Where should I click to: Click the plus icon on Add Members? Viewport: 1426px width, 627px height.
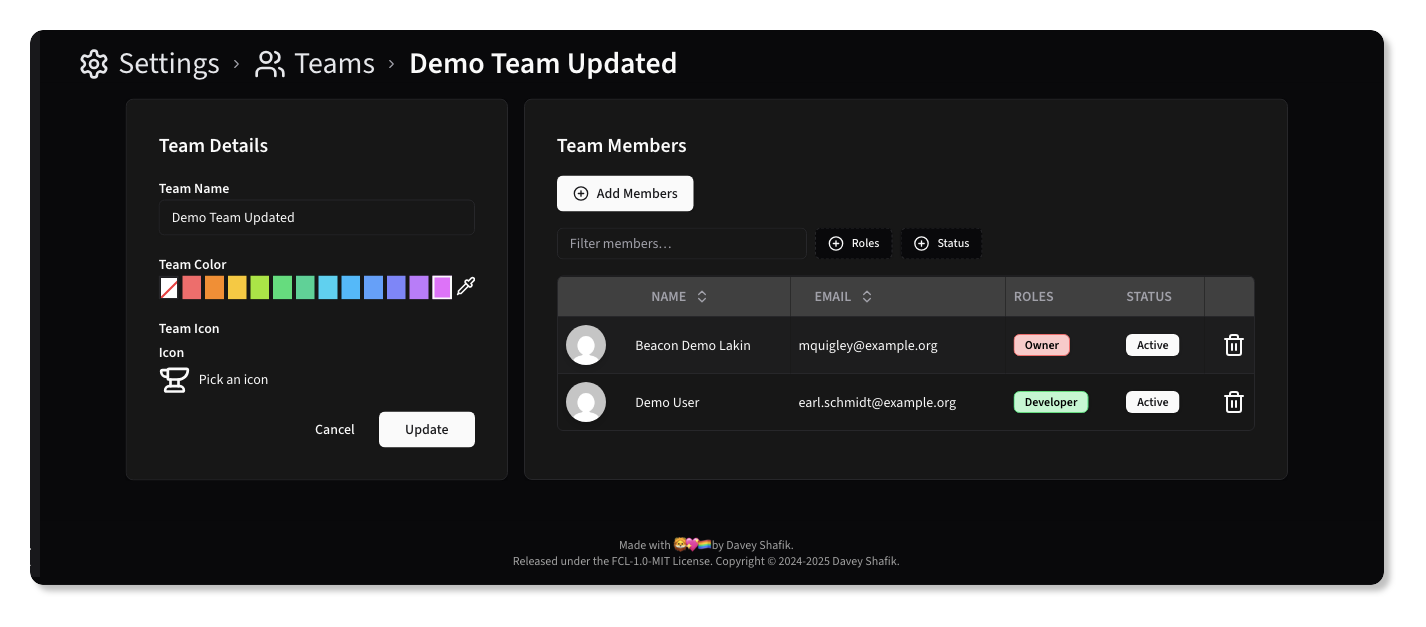[580, 193]
